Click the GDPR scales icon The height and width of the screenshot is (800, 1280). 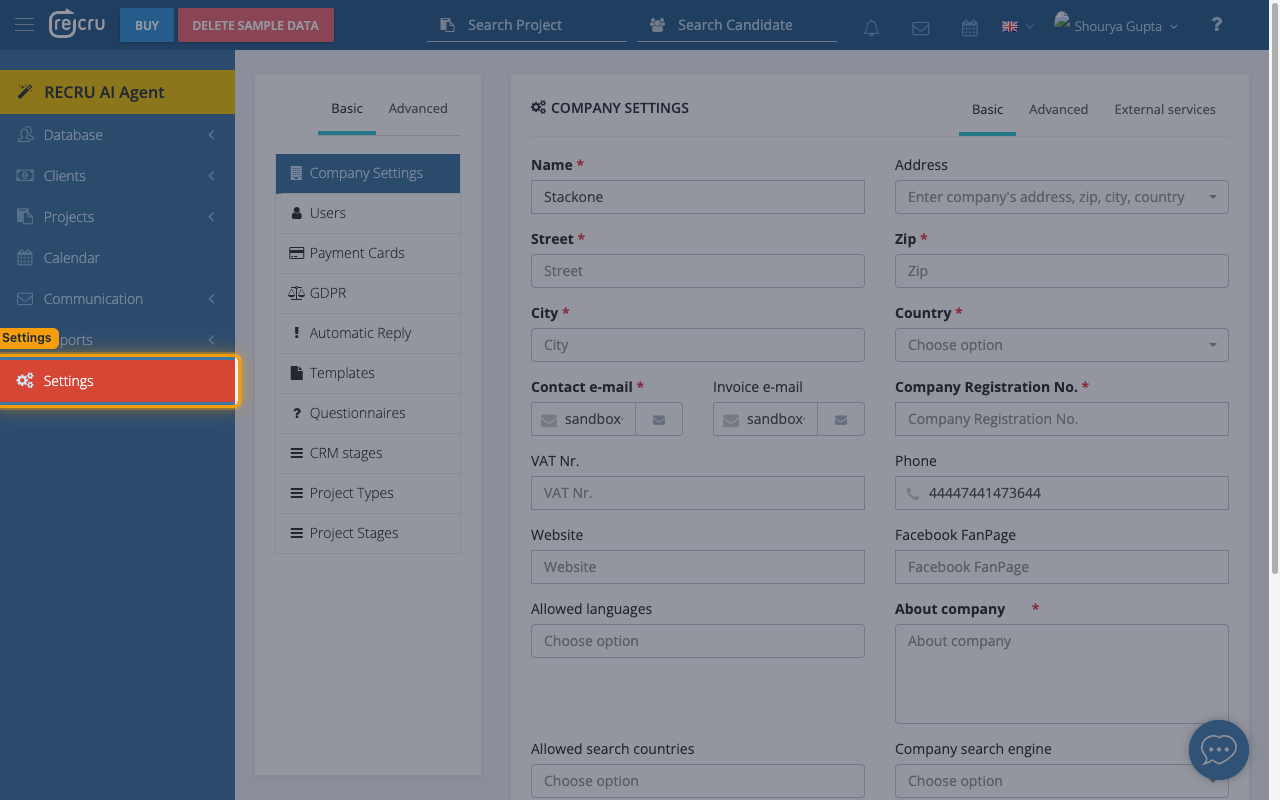point(296,293)
